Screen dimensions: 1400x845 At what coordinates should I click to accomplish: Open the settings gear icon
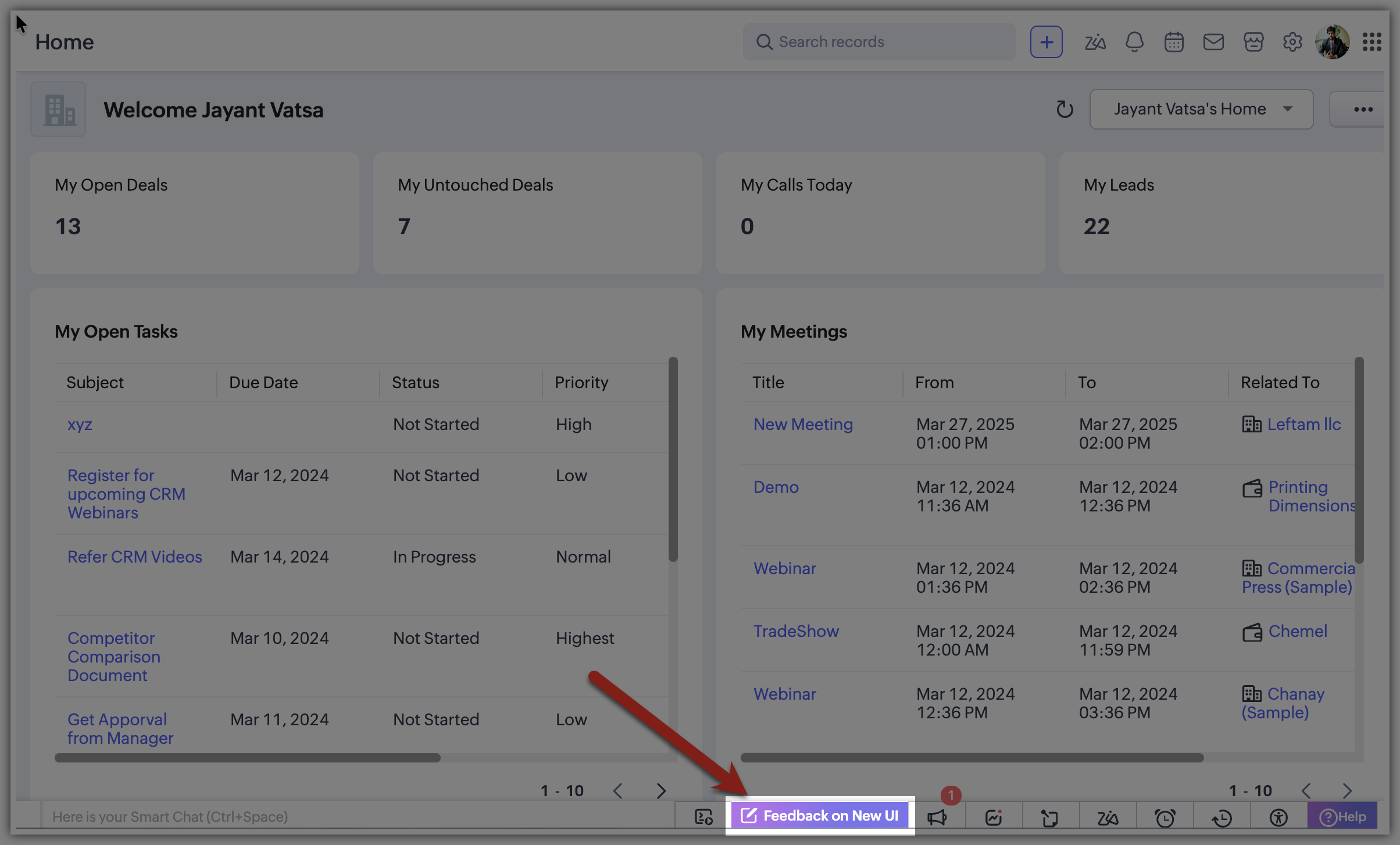pyautogui.click(x=1292, y=42)
